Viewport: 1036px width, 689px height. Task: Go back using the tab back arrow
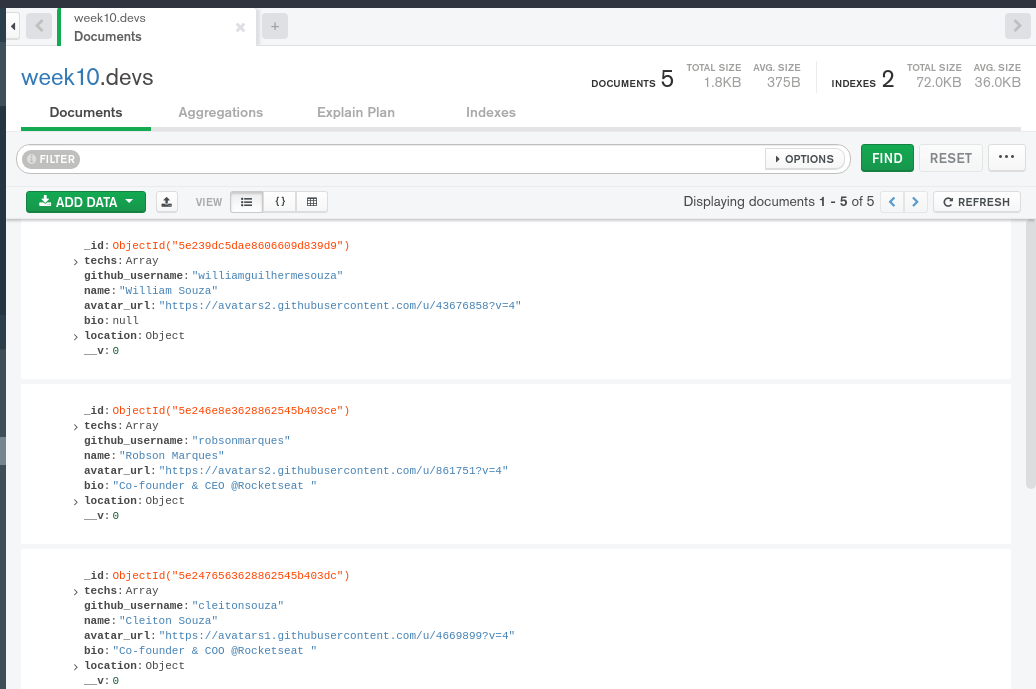tap(39, 26)
